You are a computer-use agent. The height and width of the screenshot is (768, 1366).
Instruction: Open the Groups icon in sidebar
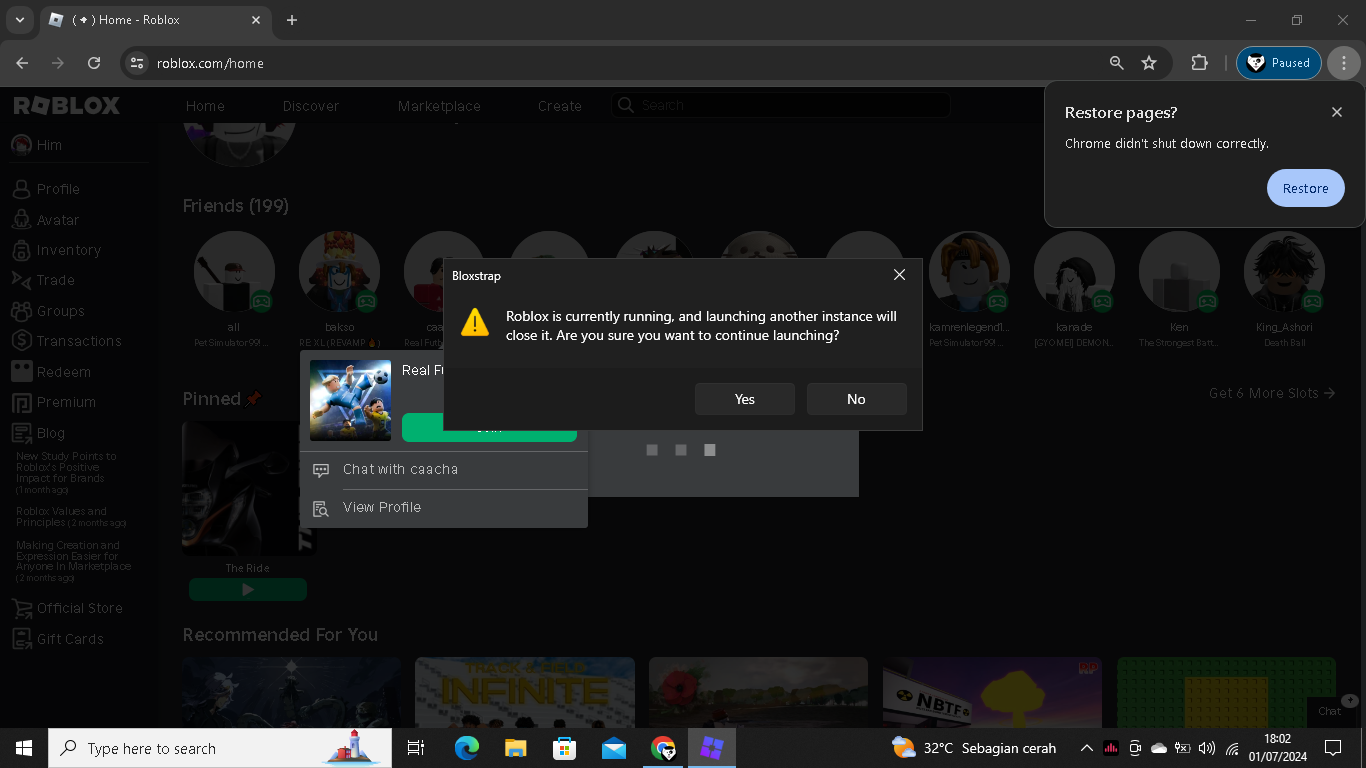tap(21, 311)
